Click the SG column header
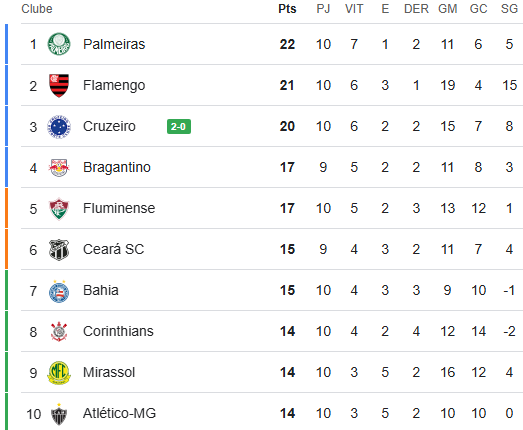 pos(509,9)
